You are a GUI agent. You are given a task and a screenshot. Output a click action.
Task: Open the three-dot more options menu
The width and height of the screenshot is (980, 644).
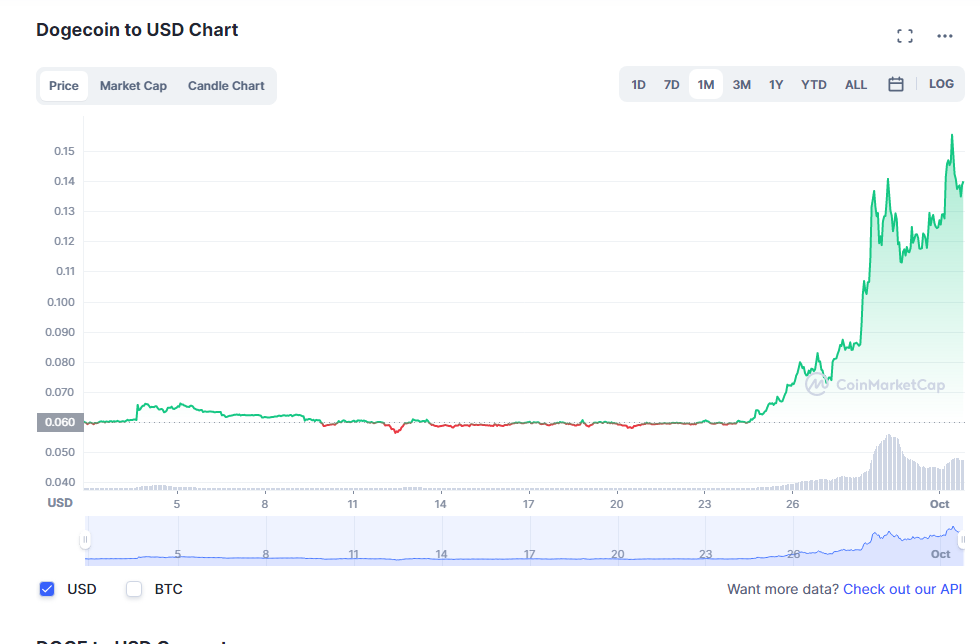pyautogui.click(x=944, y=36)
